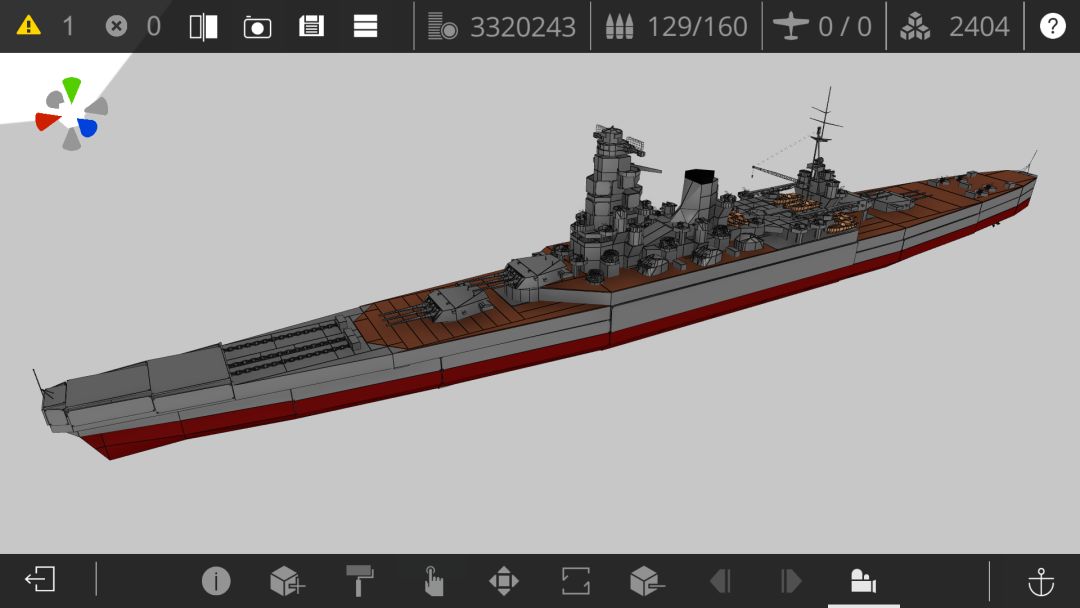Click the block count 2404 cubes icon

[915, 26]
